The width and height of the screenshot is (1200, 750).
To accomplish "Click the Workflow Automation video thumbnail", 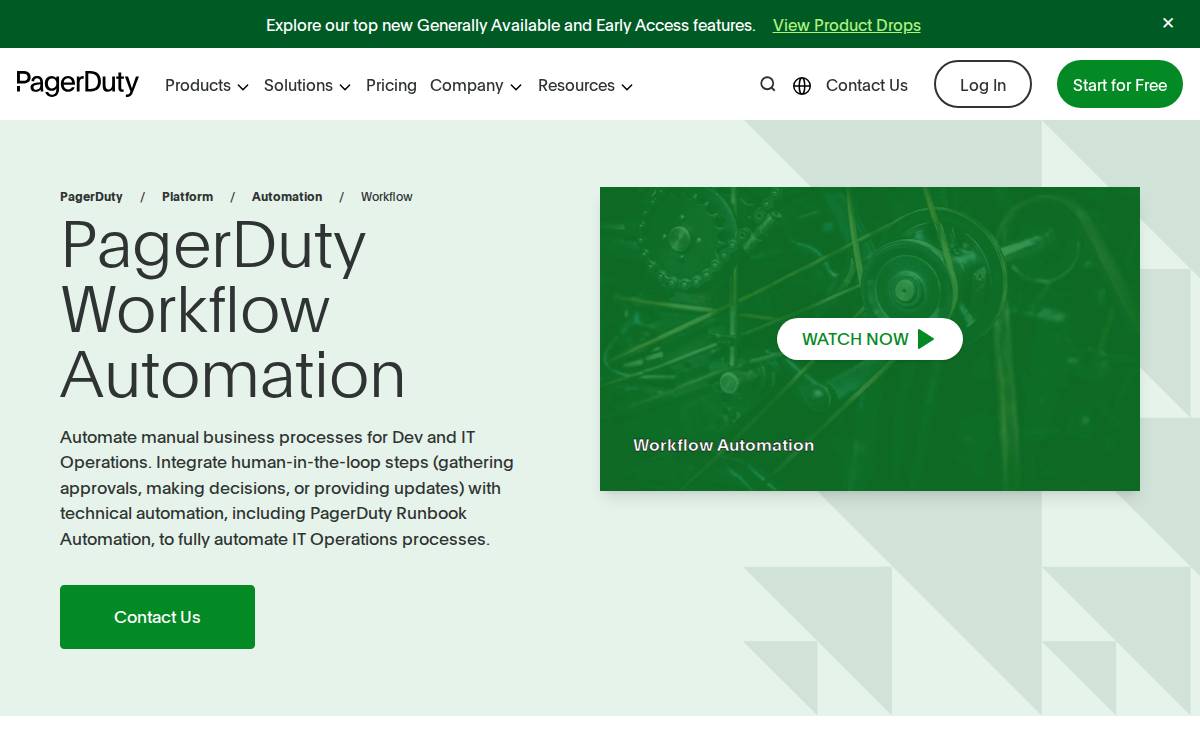I will [870, 339].
